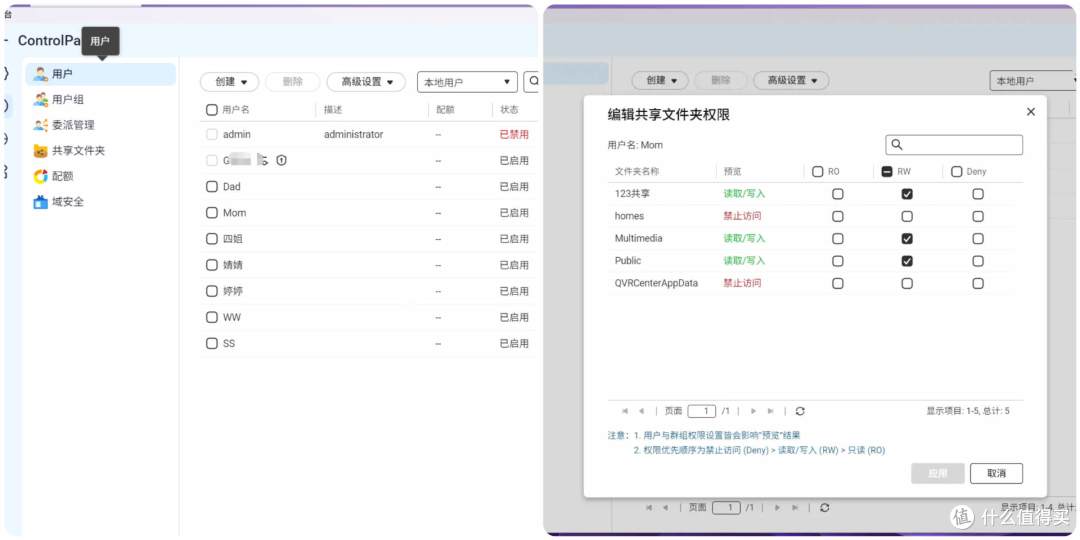Image resolution: width=1080 pixels, height=540 pixels.
Task: Toggle the RW column header checkbox
Action: click(x=887, y=172)
